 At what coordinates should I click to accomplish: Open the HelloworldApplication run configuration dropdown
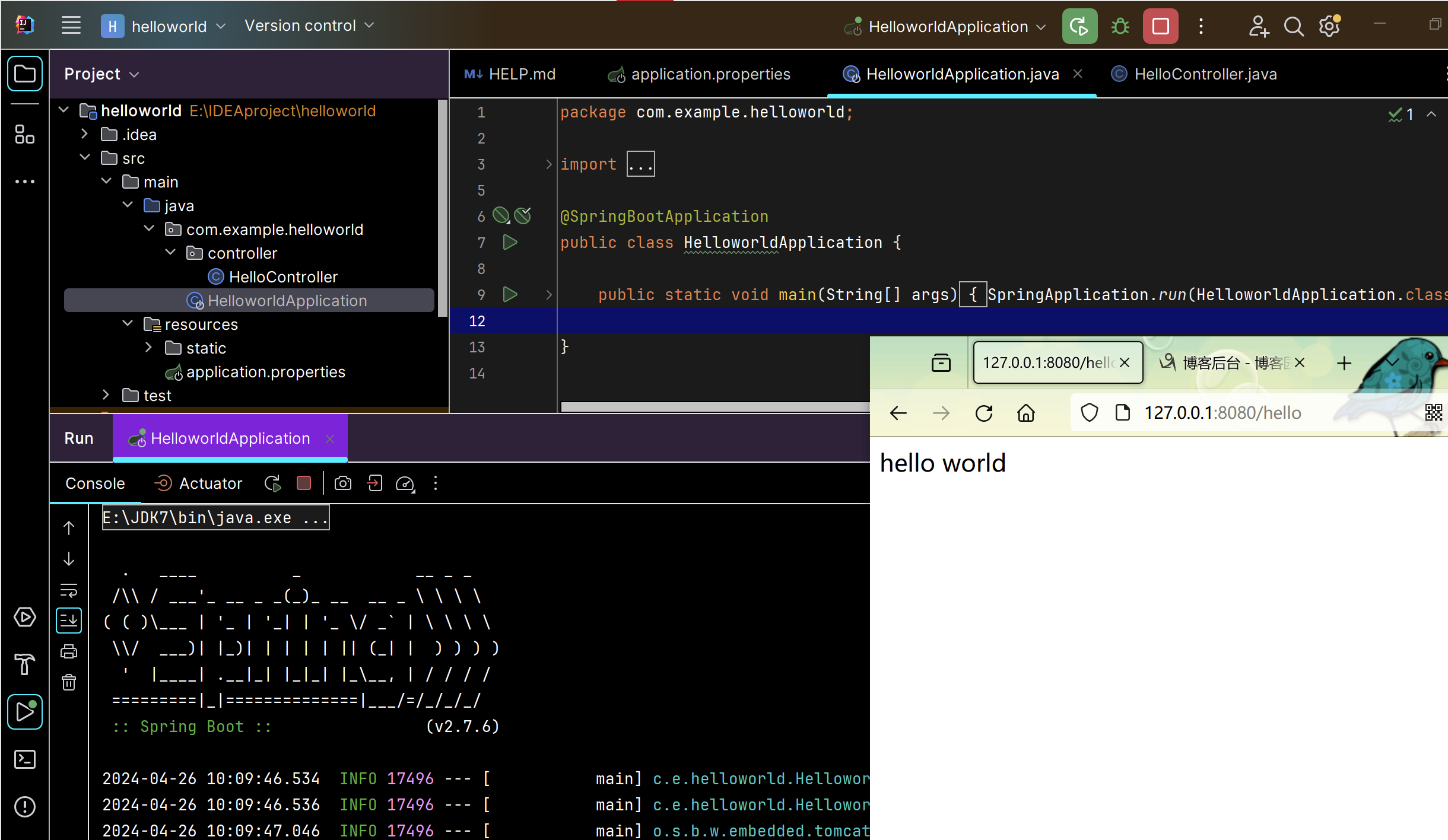pyautogui.click(x=947, y=27)
